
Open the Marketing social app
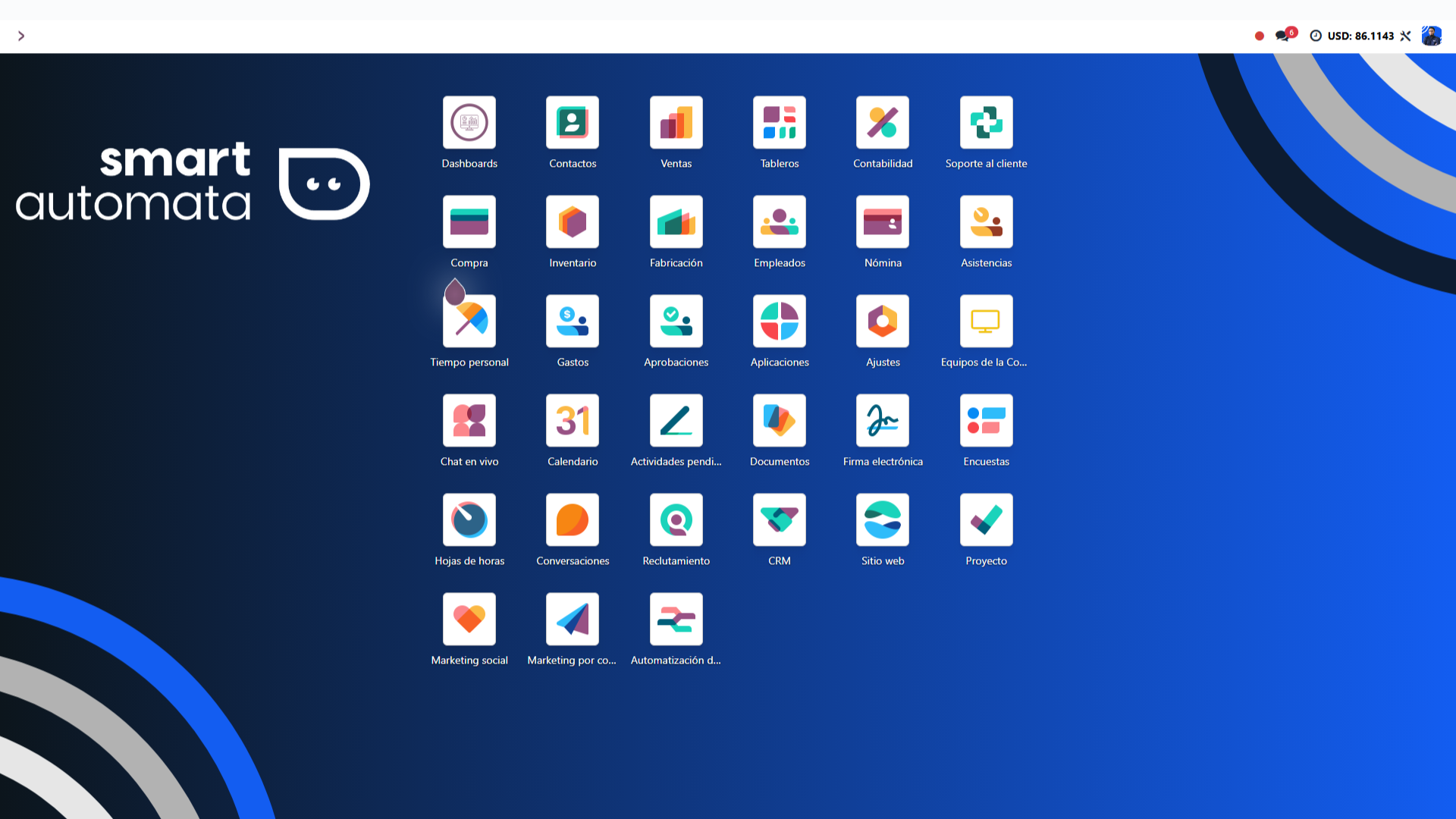(469, 619)
